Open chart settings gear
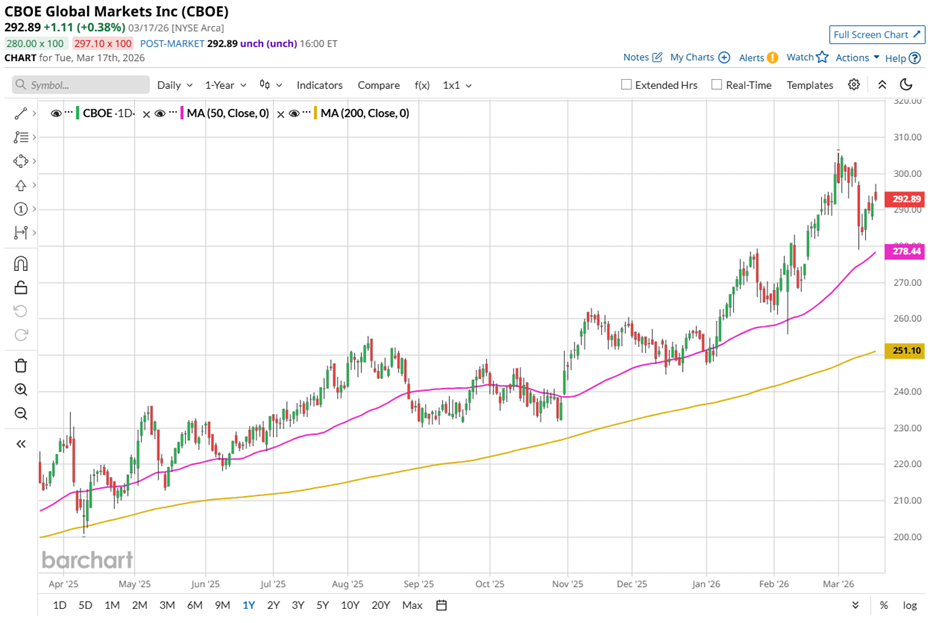 pos(854,85)
